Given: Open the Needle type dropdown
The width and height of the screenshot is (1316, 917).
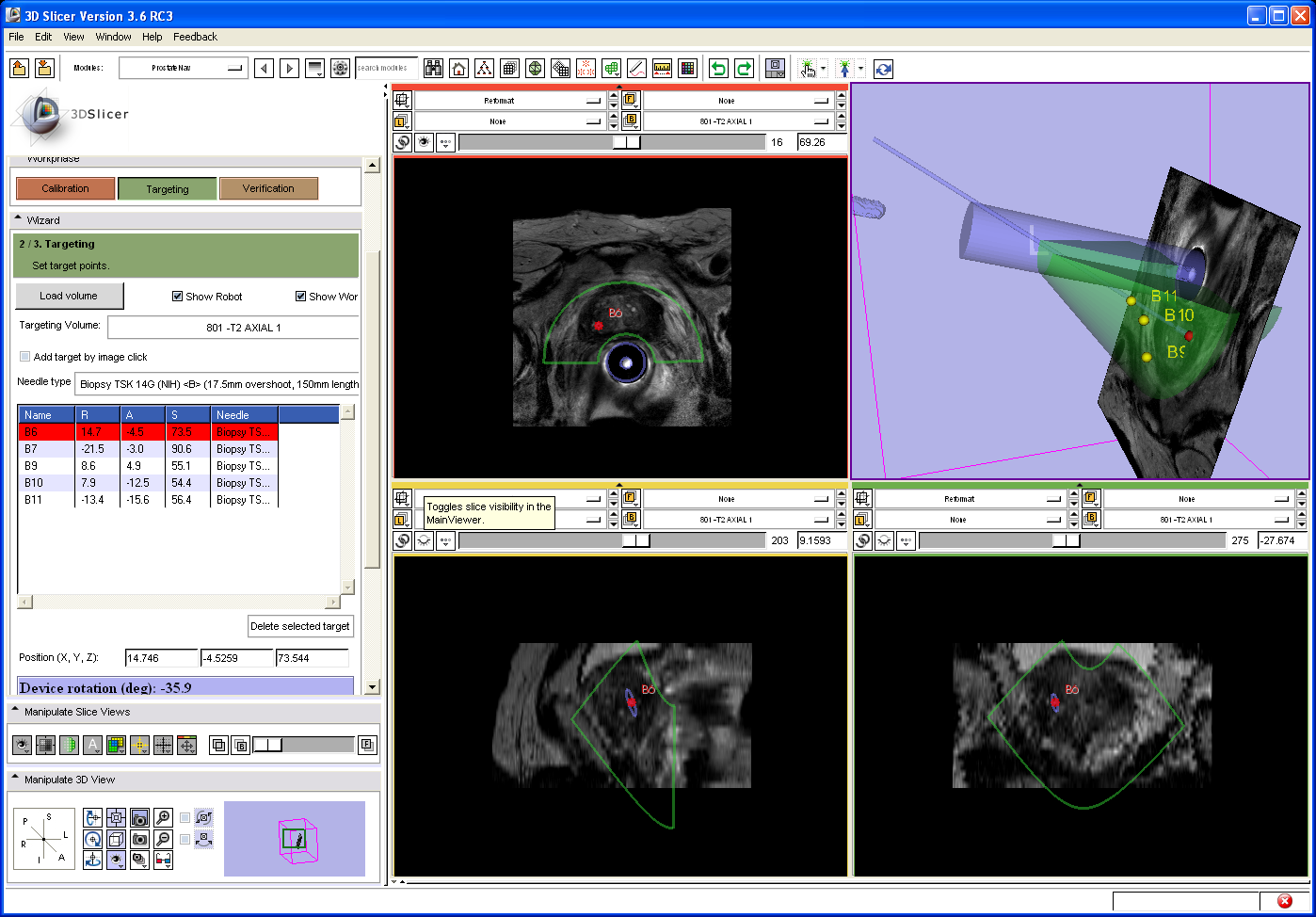Looking at the screenshot, I should click(217, 383).
